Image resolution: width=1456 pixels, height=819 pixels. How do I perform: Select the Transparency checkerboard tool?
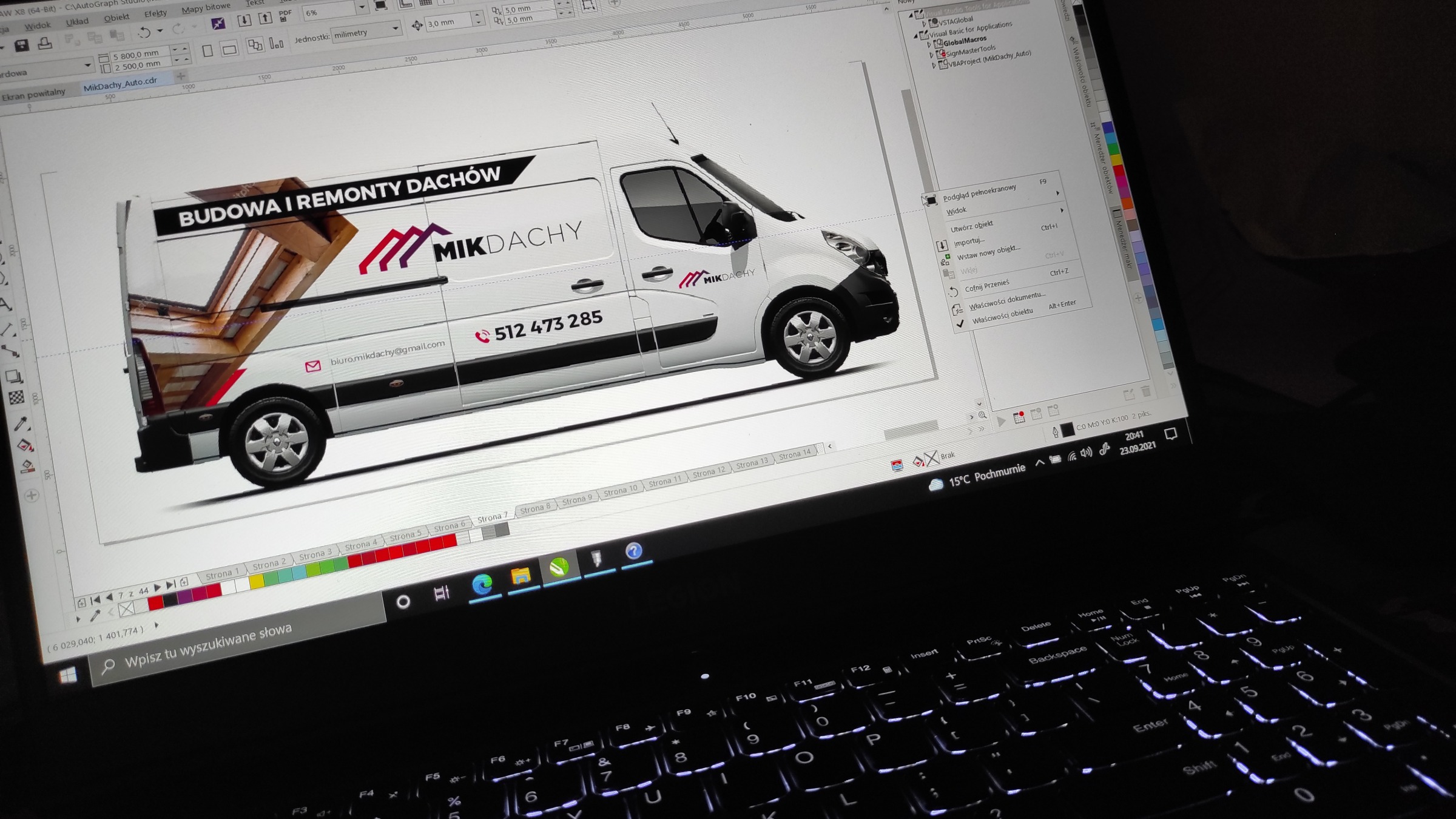[16, 398]
